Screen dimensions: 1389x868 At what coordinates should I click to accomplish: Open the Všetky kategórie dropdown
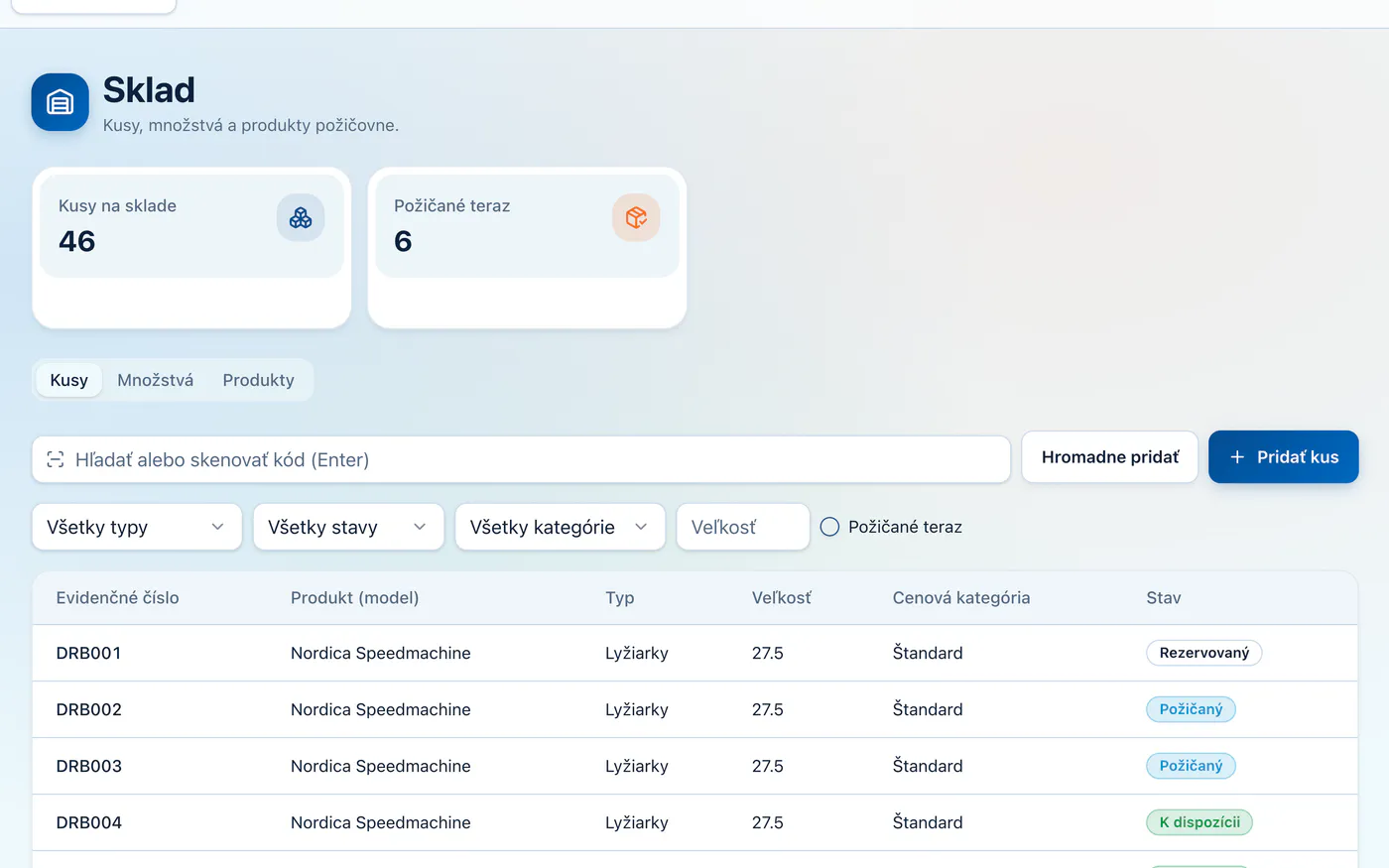pos(560,527)
